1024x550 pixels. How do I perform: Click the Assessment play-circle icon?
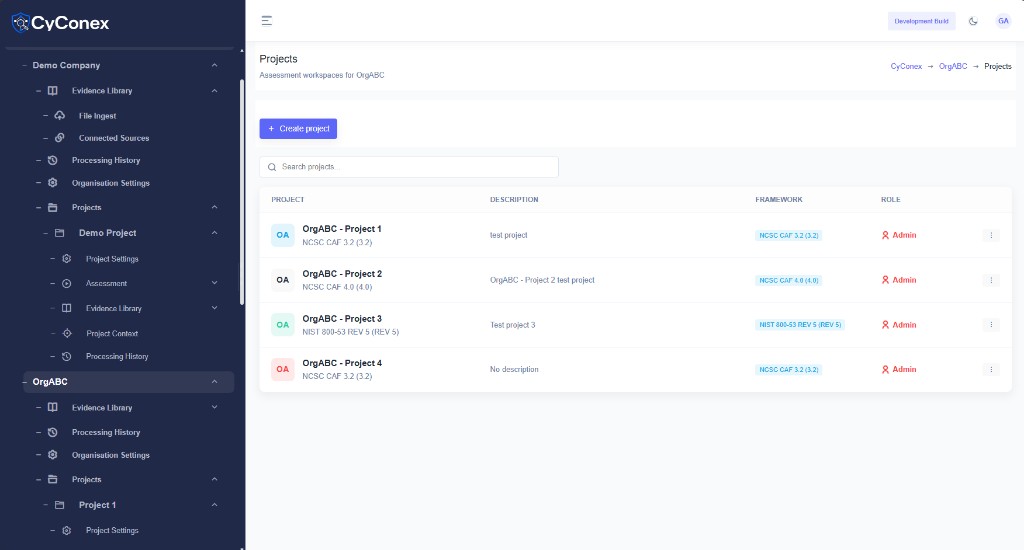[67, 283]
